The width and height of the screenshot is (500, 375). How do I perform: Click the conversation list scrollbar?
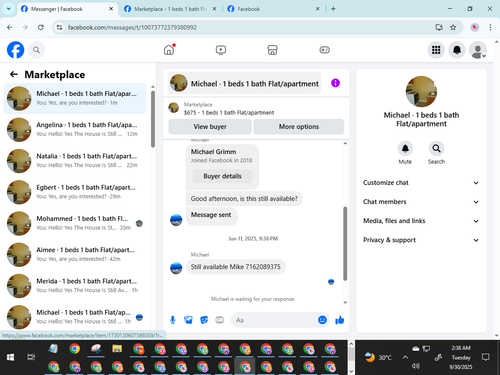point(153,119)
